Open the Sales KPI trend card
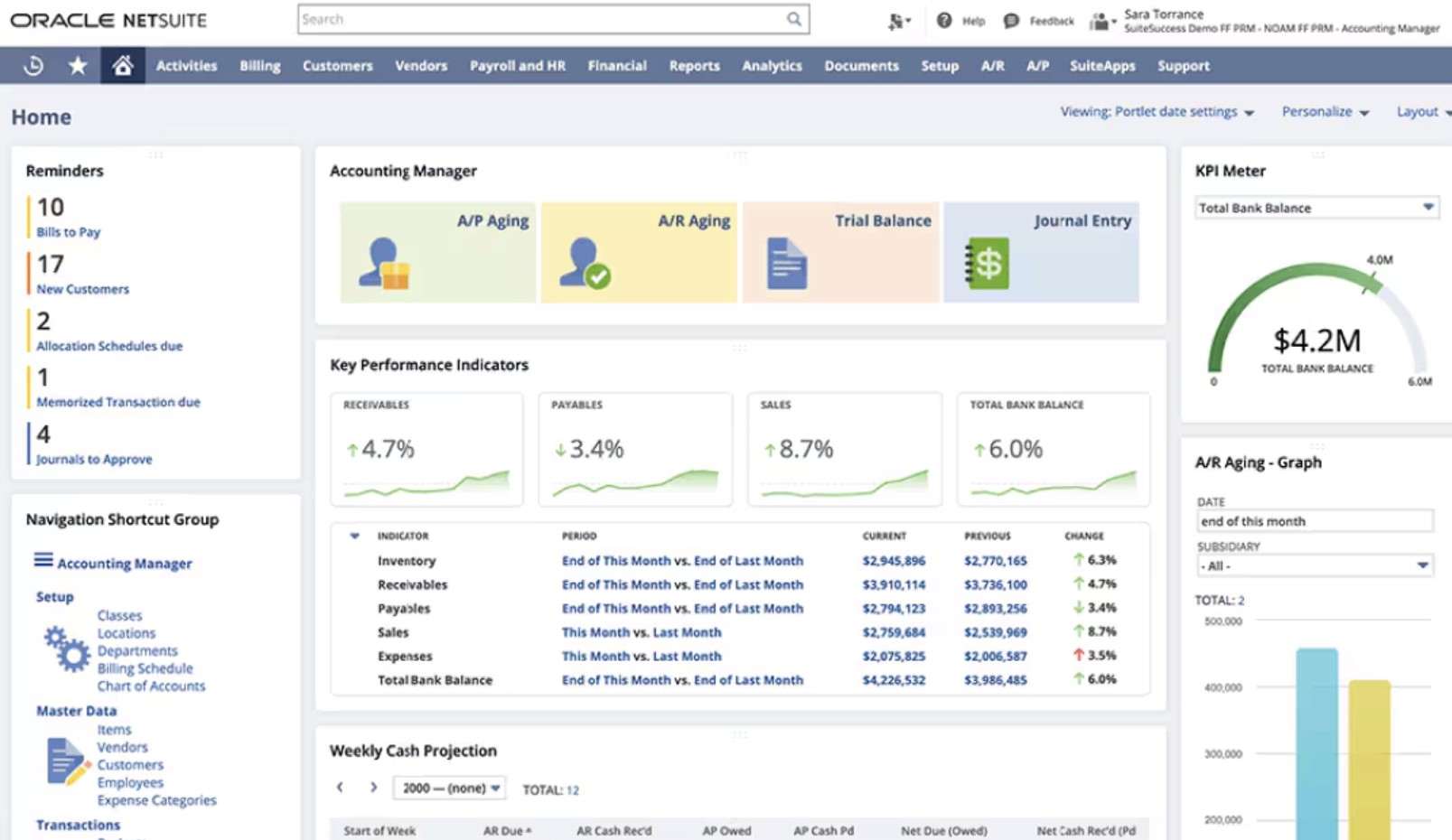The image size is (1452, 840). coord(845,449)
